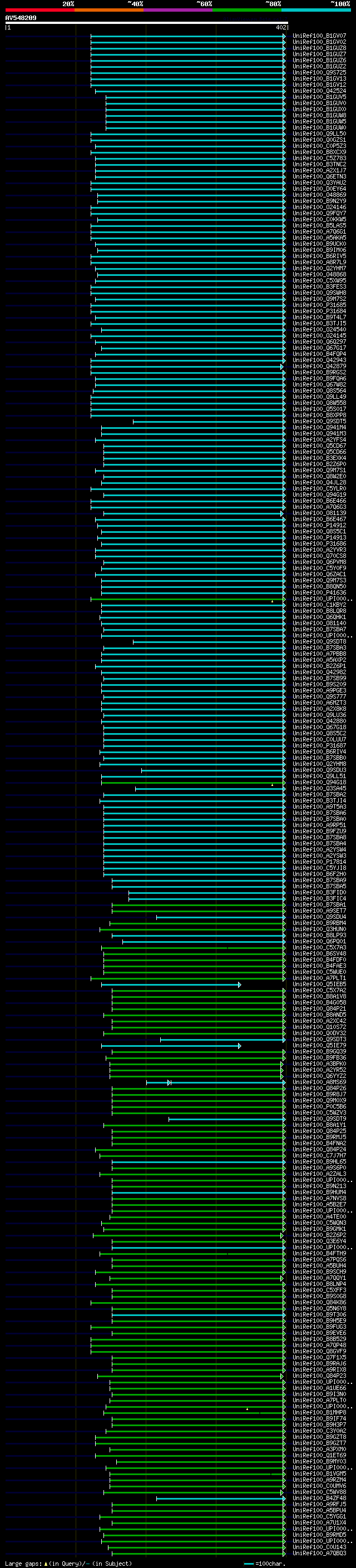This screenshot has width=356, height=1568.
Task: Select hit UniRef100_Q9SDU3
Action: click(x=319, y=770)
